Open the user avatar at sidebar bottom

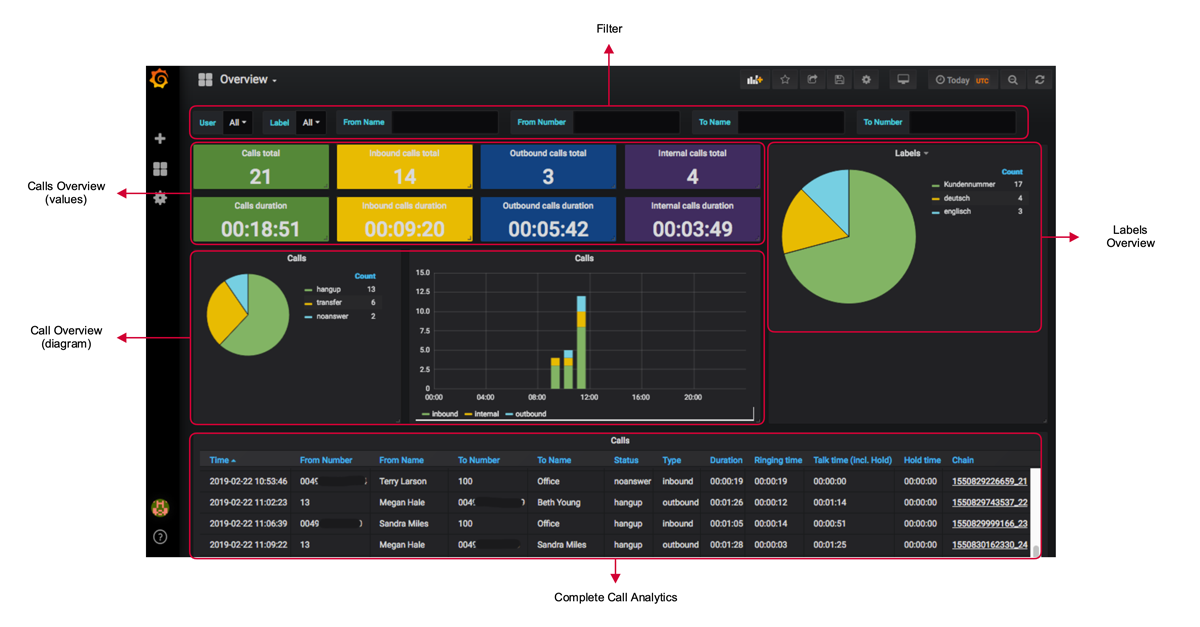coord(160,508)
